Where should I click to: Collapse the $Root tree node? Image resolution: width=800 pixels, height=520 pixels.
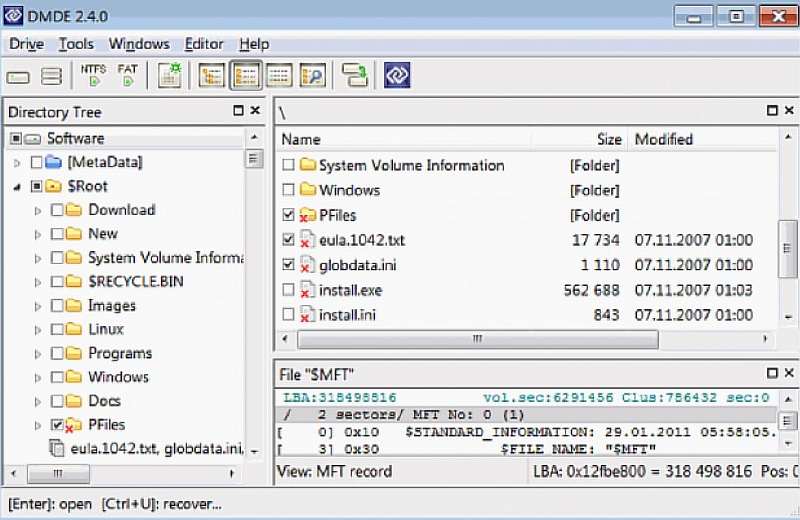click(x=17, y=187)
